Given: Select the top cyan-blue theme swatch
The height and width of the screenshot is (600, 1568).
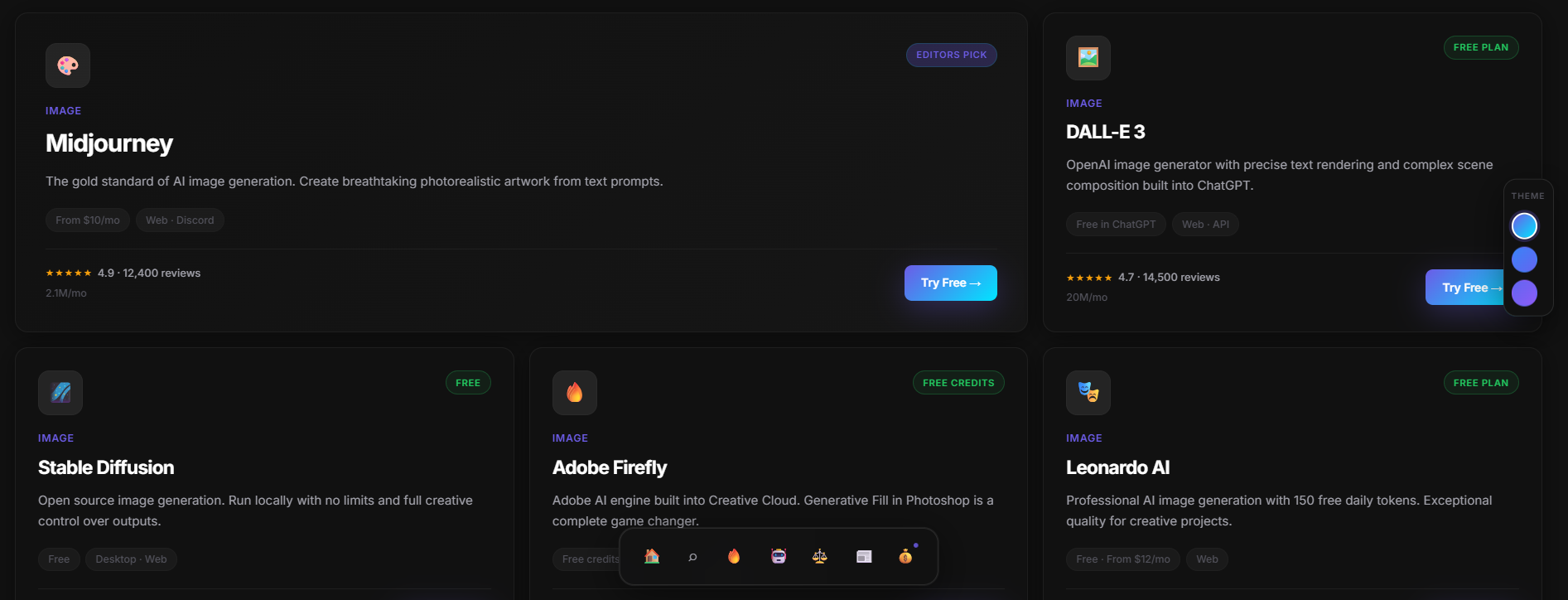Looking at the screenshot, I should click(1524, 225).
